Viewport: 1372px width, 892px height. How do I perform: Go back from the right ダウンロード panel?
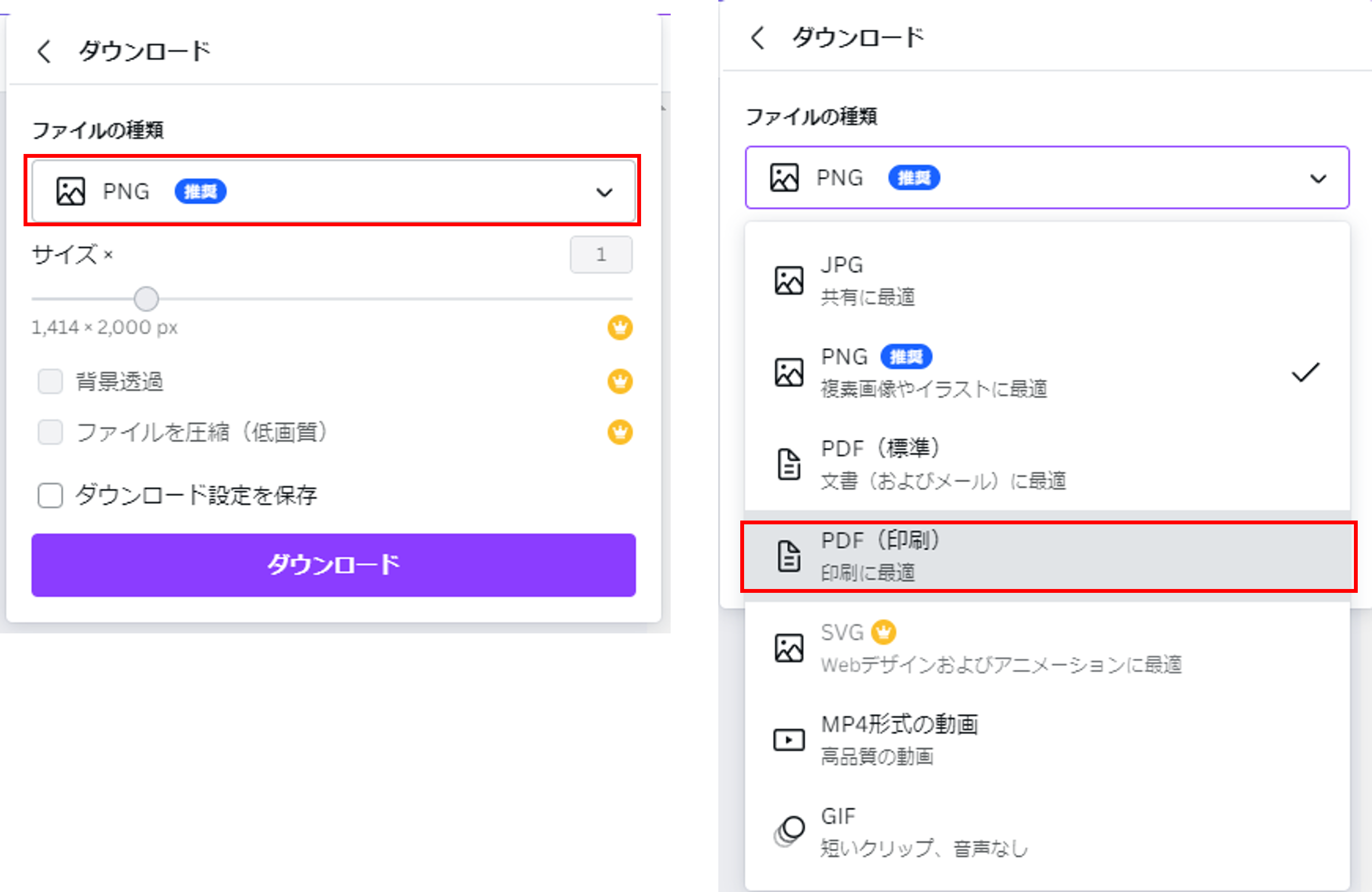pos(757,37)
